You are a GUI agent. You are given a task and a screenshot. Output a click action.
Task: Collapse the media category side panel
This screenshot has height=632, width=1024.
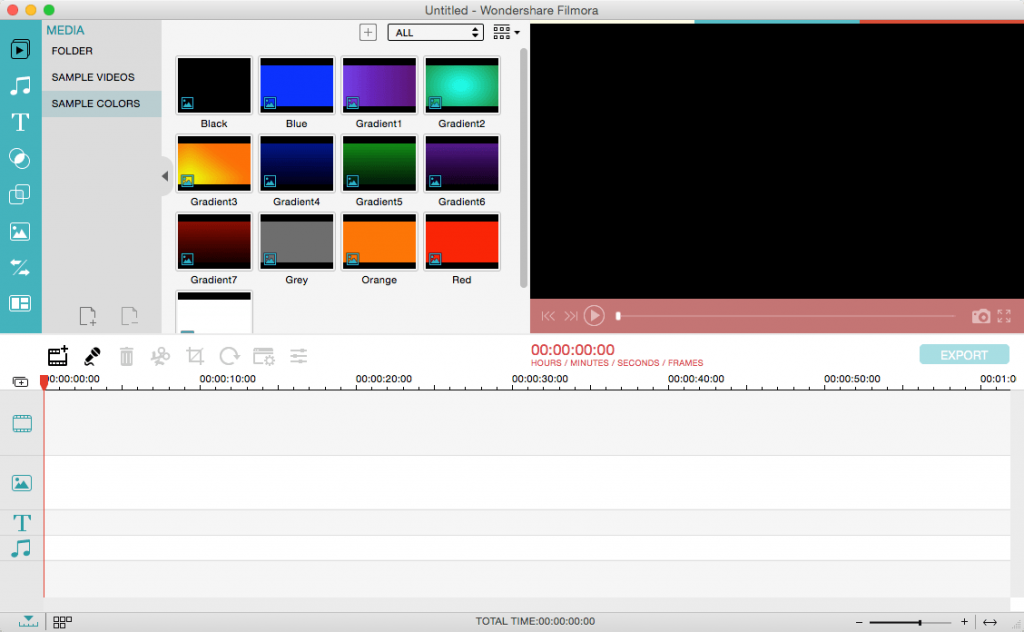(x=165, y=177)
